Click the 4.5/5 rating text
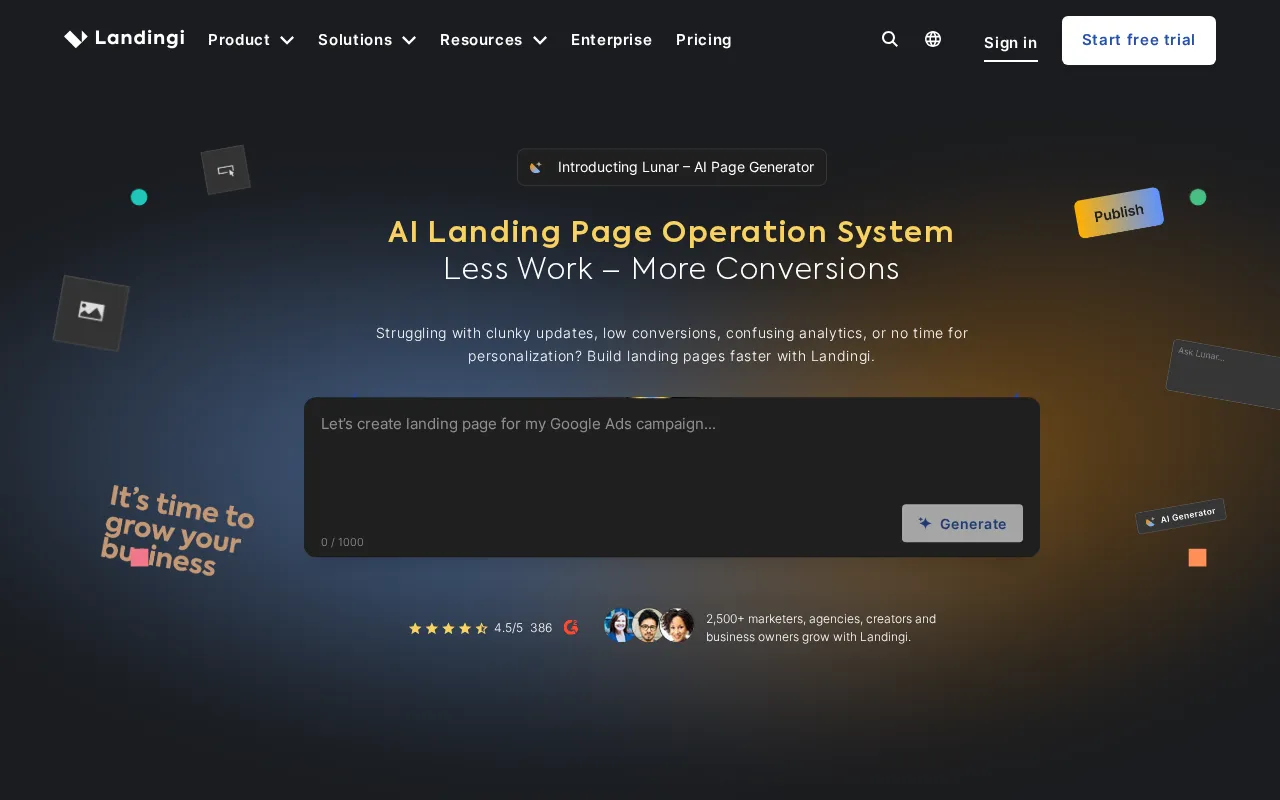1280x800 pixels. point(508,628)
